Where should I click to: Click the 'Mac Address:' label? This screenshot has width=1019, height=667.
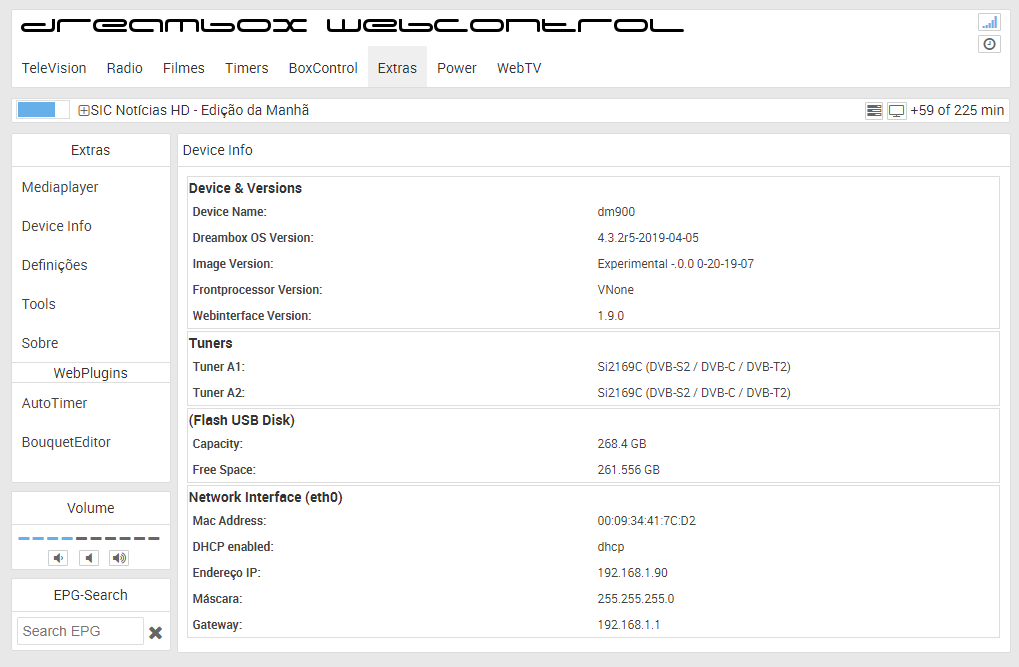[x=229, y=521]
